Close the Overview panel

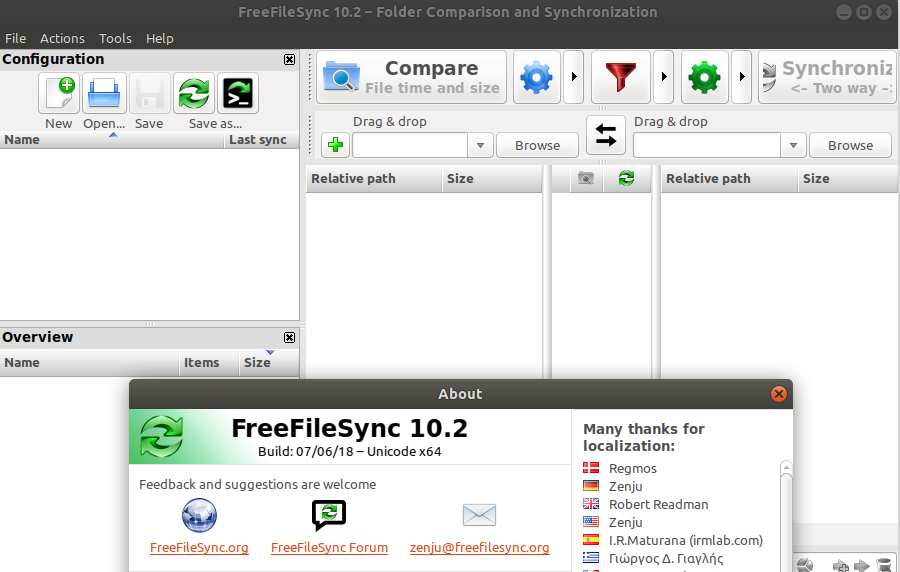(x=290, y=338)
